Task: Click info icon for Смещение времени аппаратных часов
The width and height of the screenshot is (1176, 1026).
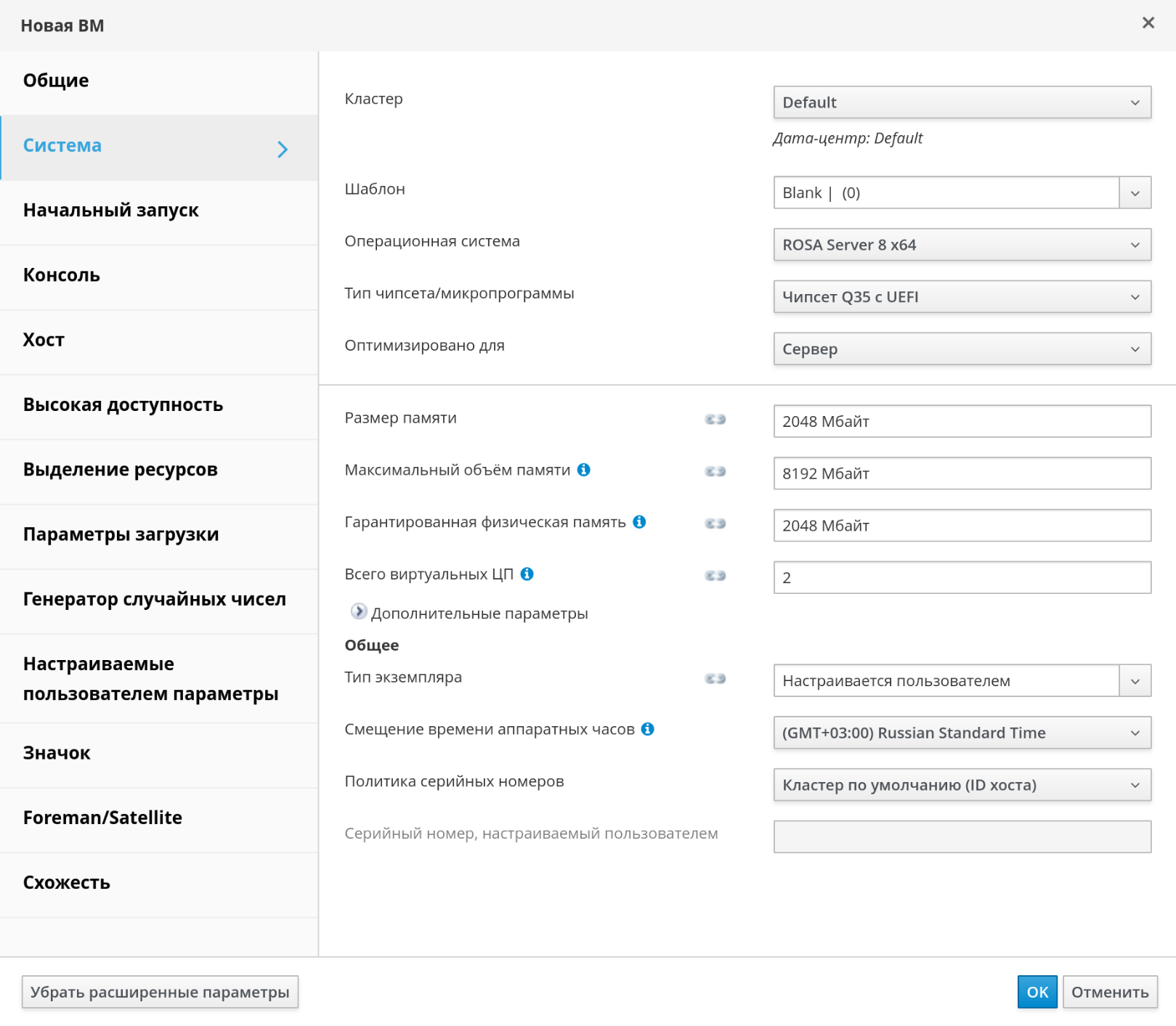Action: tap(648, 729)
